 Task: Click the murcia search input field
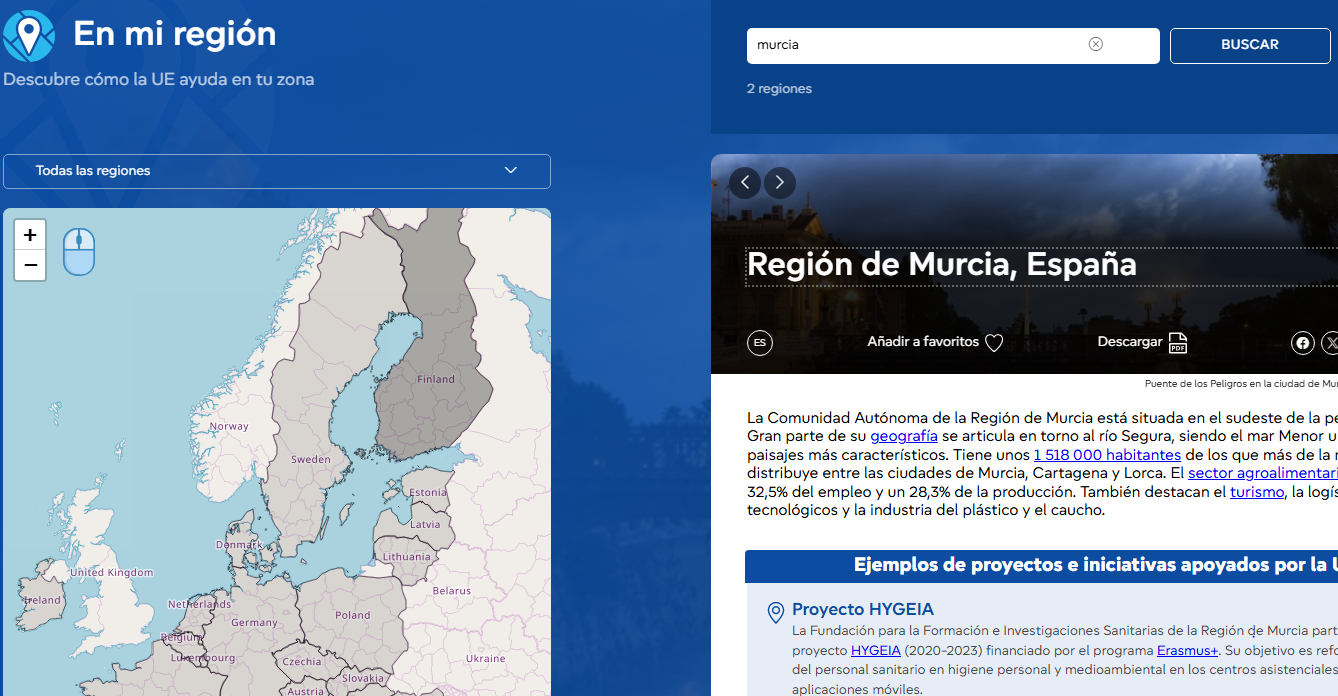(x=915, y=45)
